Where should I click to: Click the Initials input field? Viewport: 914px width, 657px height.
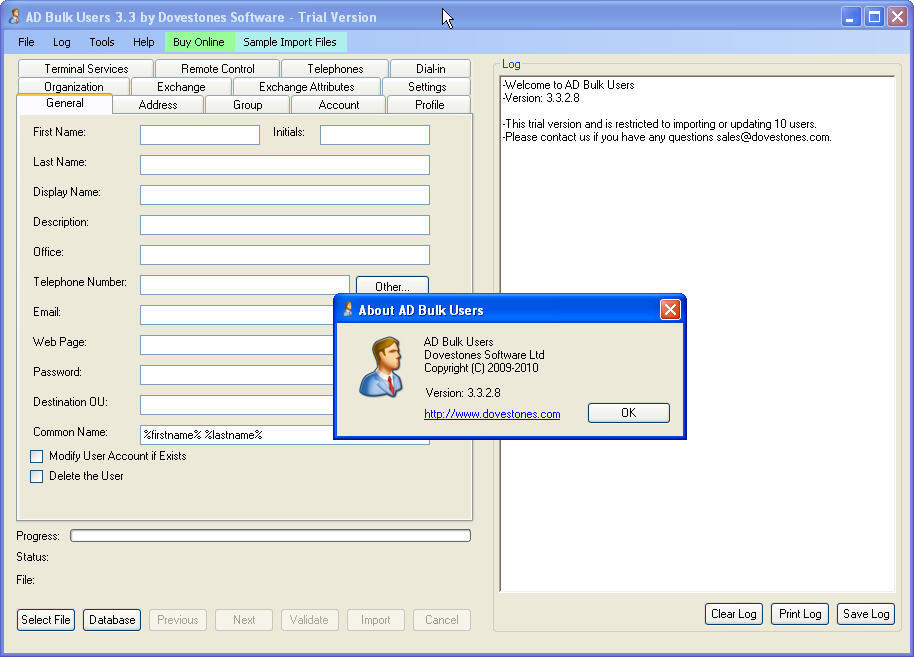tap(375, 135)
